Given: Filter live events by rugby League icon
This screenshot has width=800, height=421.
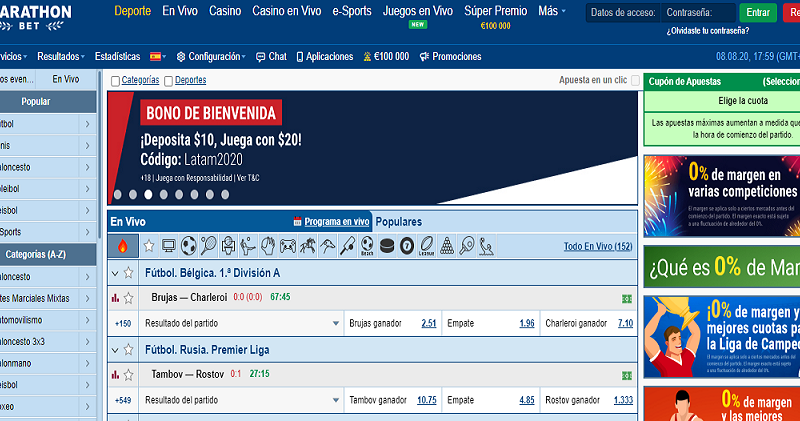Looking at the screenshot, I should [427, 246].
